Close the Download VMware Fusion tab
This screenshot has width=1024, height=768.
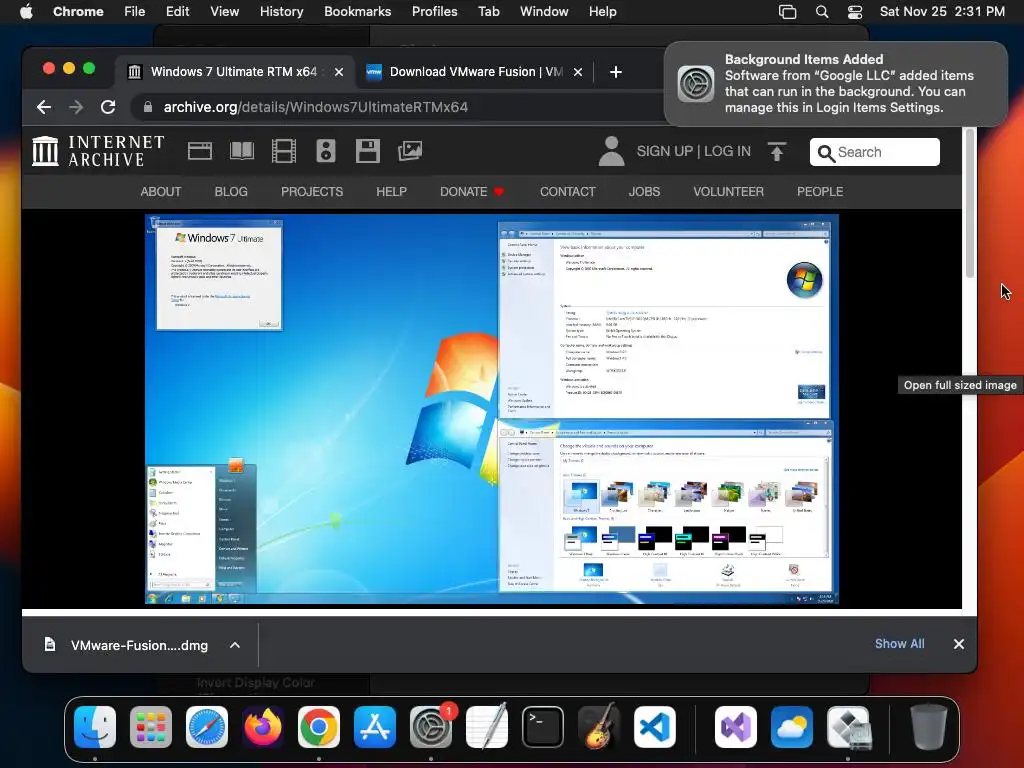577,72
